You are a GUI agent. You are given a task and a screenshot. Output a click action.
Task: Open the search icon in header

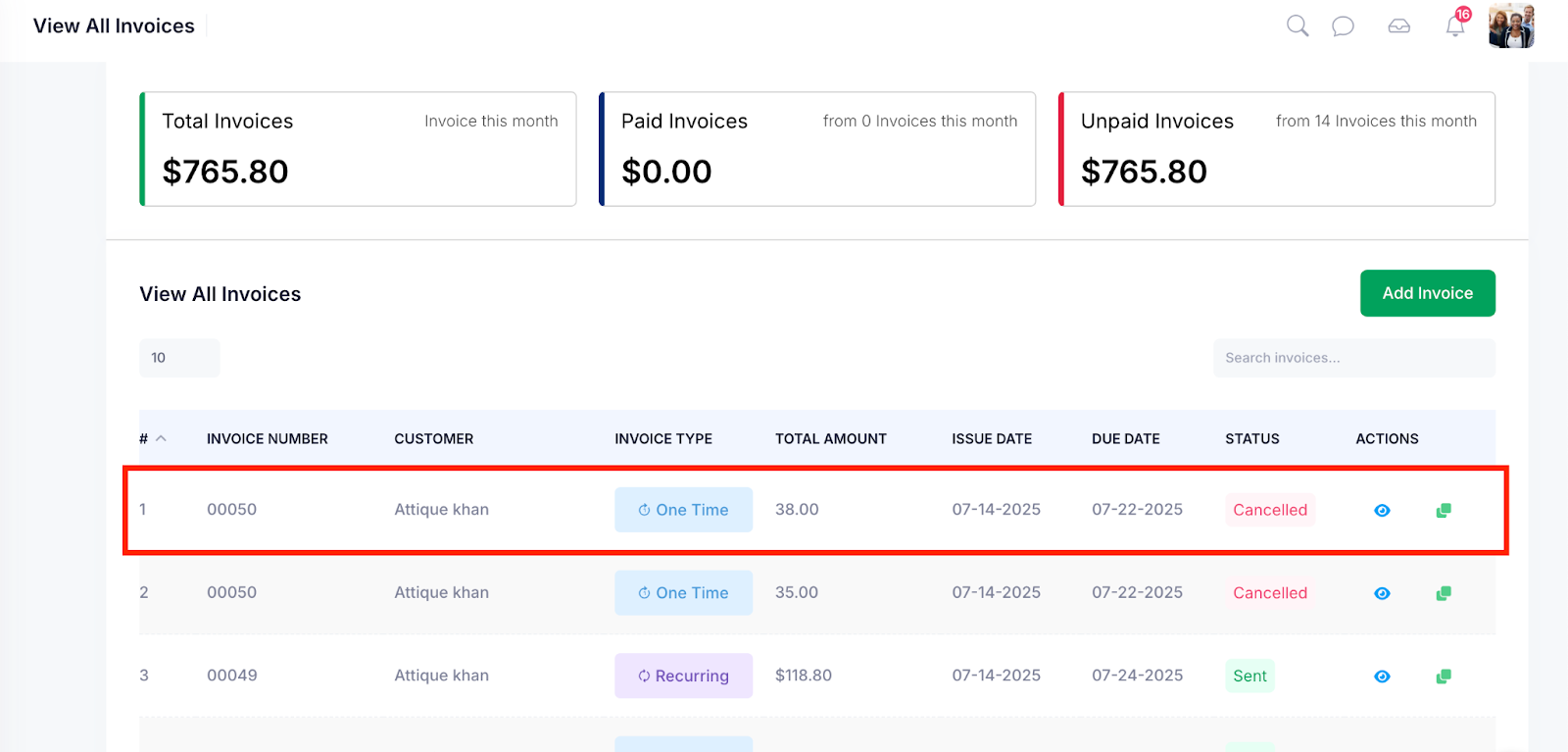pyautogui.click(x=1298, y=26)
